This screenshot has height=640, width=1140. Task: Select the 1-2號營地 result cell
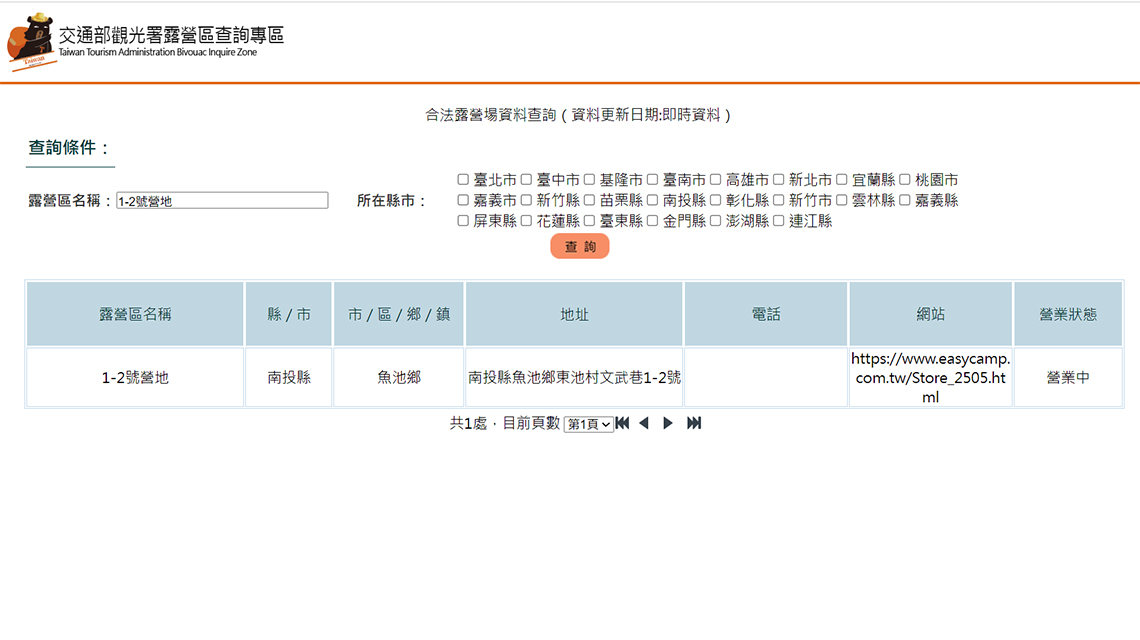[135, 378]
